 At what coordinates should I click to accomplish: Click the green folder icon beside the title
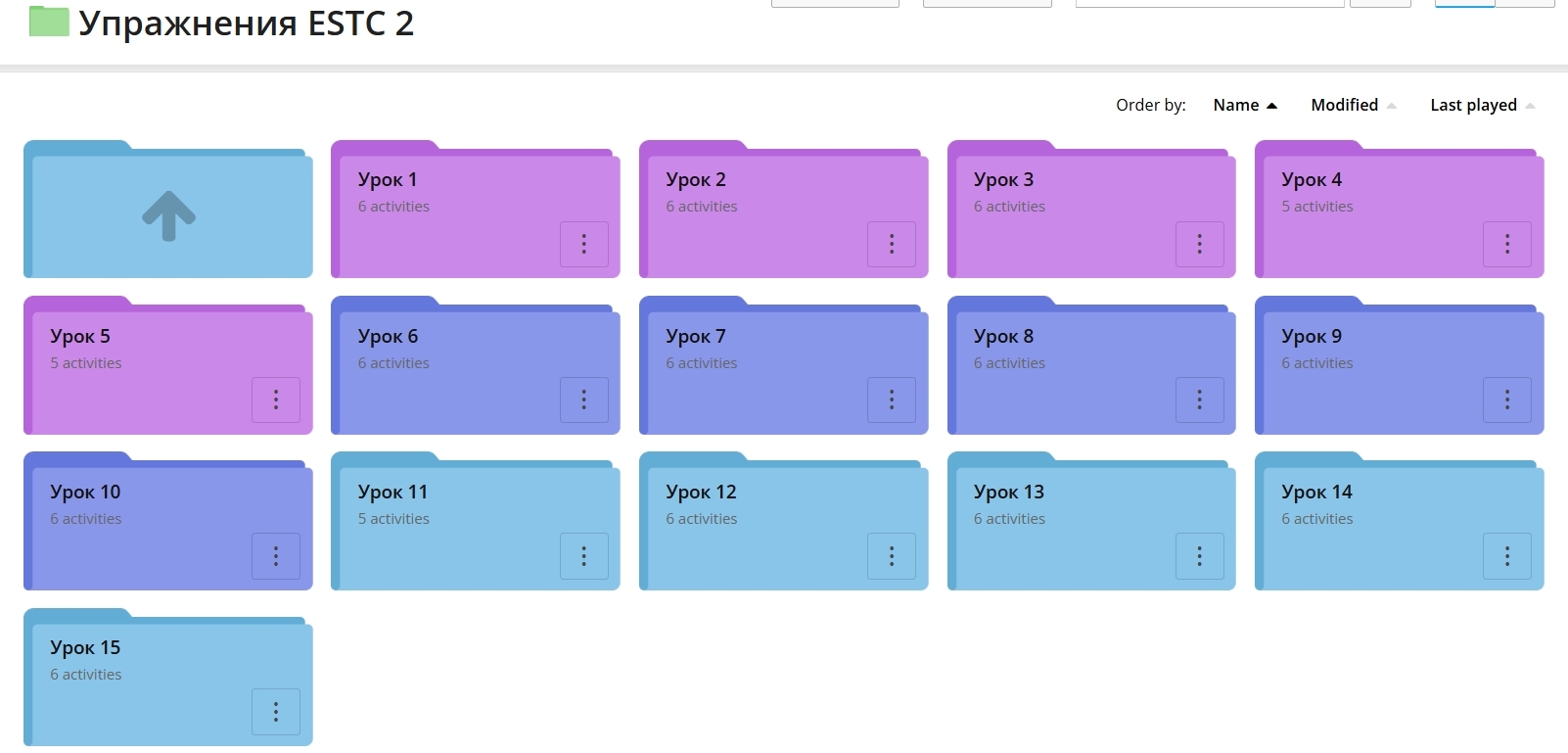[49, 22]
